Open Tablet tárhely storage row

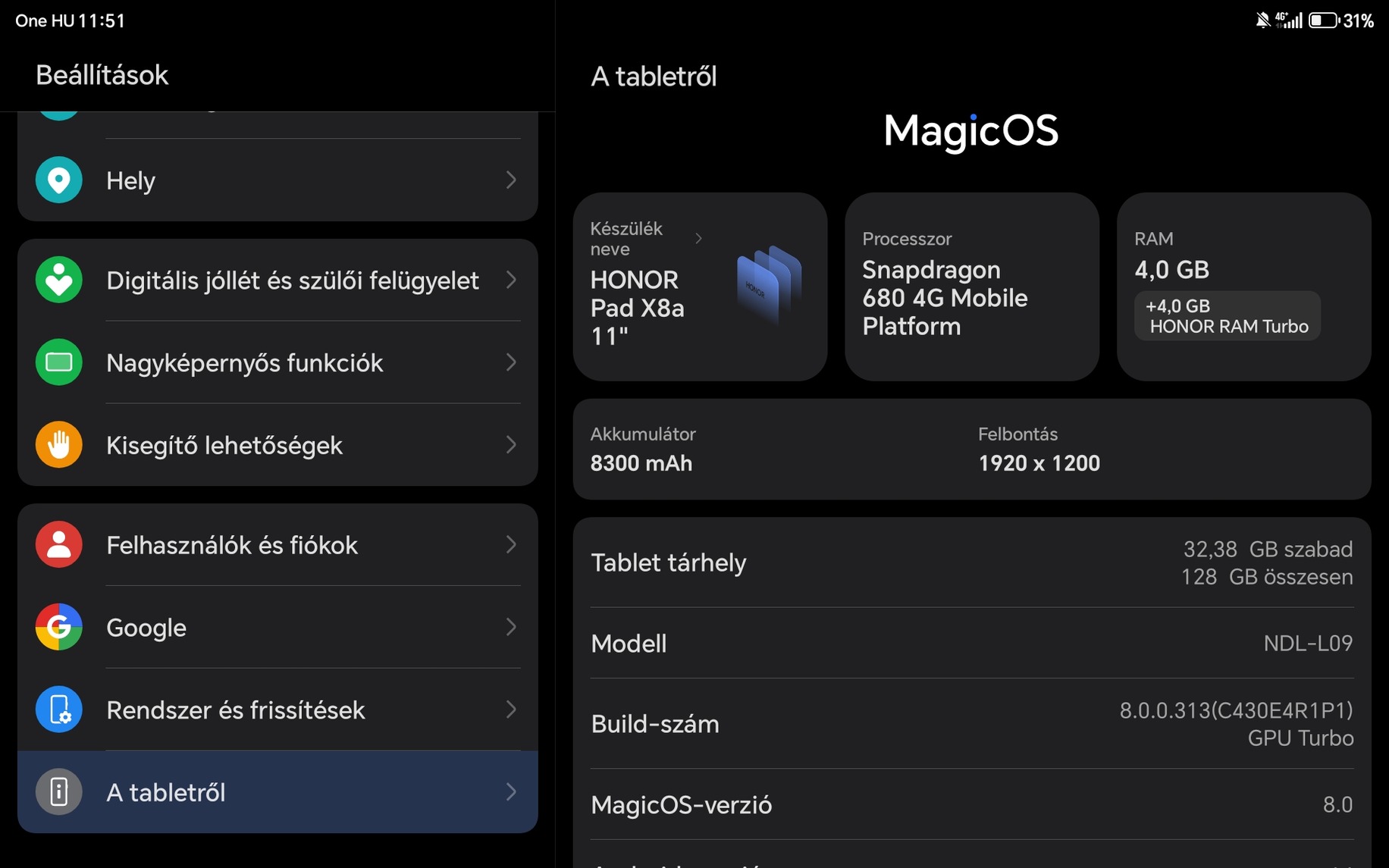pyautogui.click(x=972, y=562)
